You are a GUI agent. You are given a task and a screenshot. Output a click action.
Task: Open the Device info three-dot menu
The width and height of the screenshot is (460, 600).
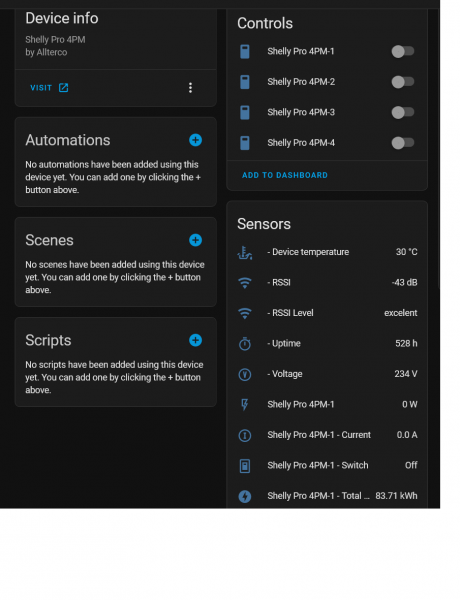coord(190,88)
